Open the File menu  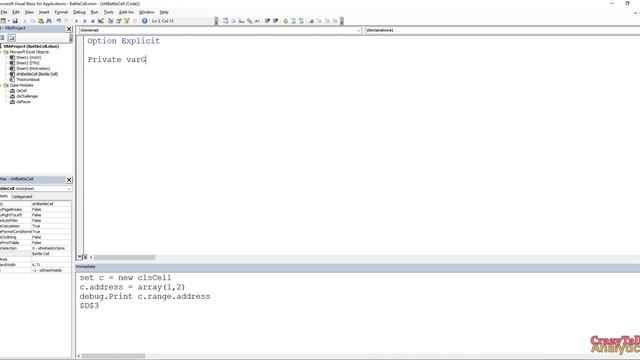(x=4, y=12)
